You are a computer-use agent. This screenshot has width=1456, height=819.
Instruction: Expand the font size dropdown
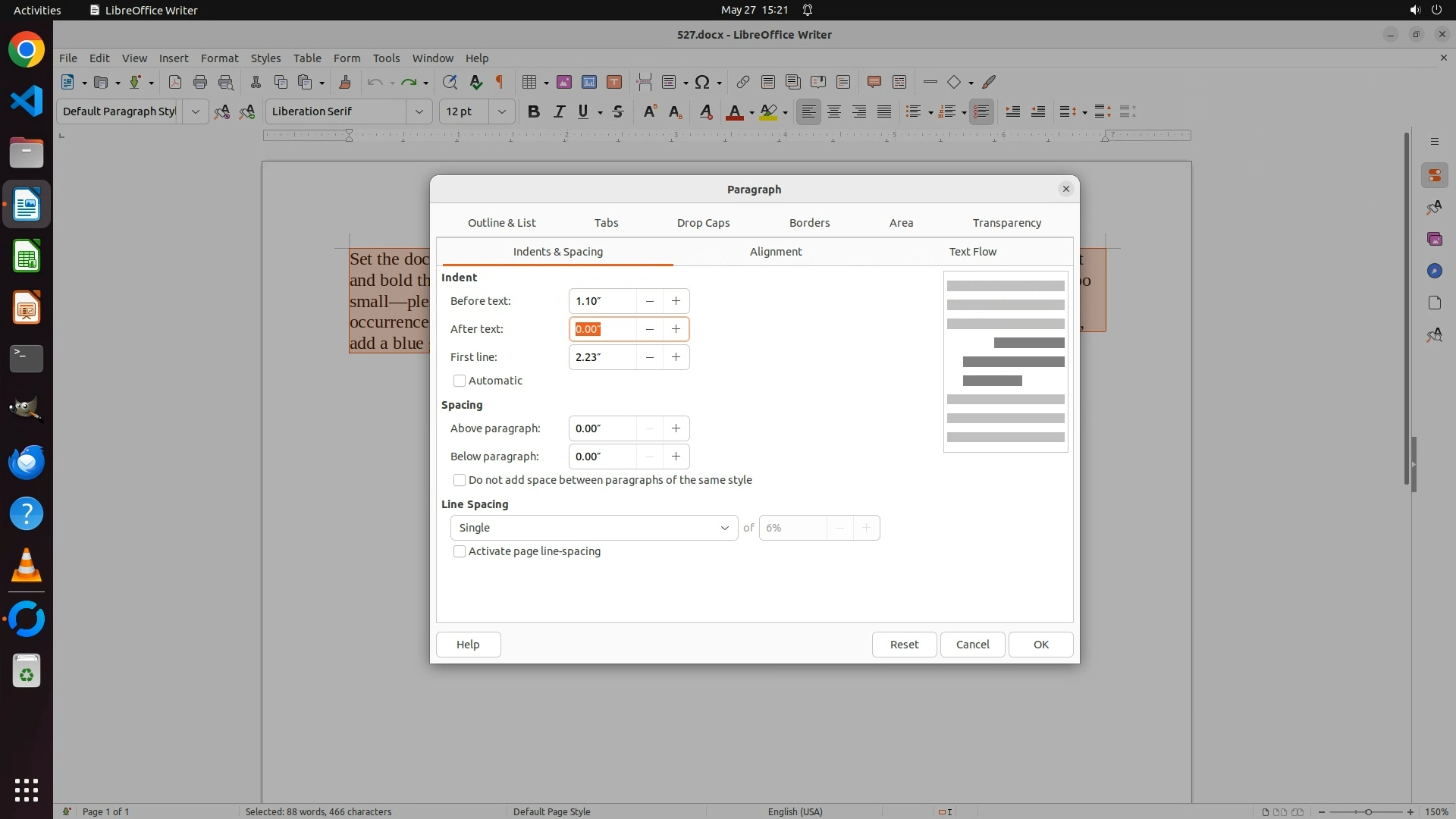[501, 111]
